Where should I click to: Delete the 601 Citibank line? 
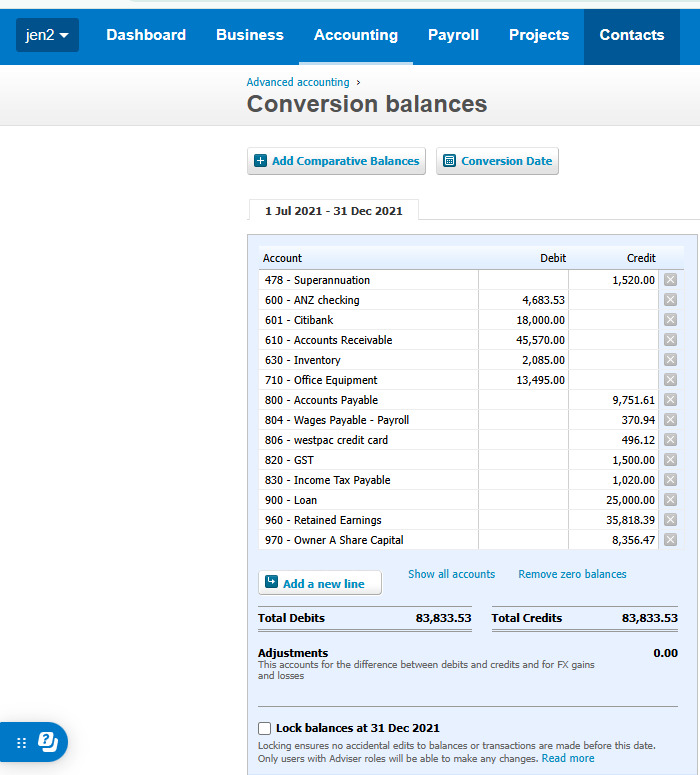pyautogui.click(x=670, y=320)
